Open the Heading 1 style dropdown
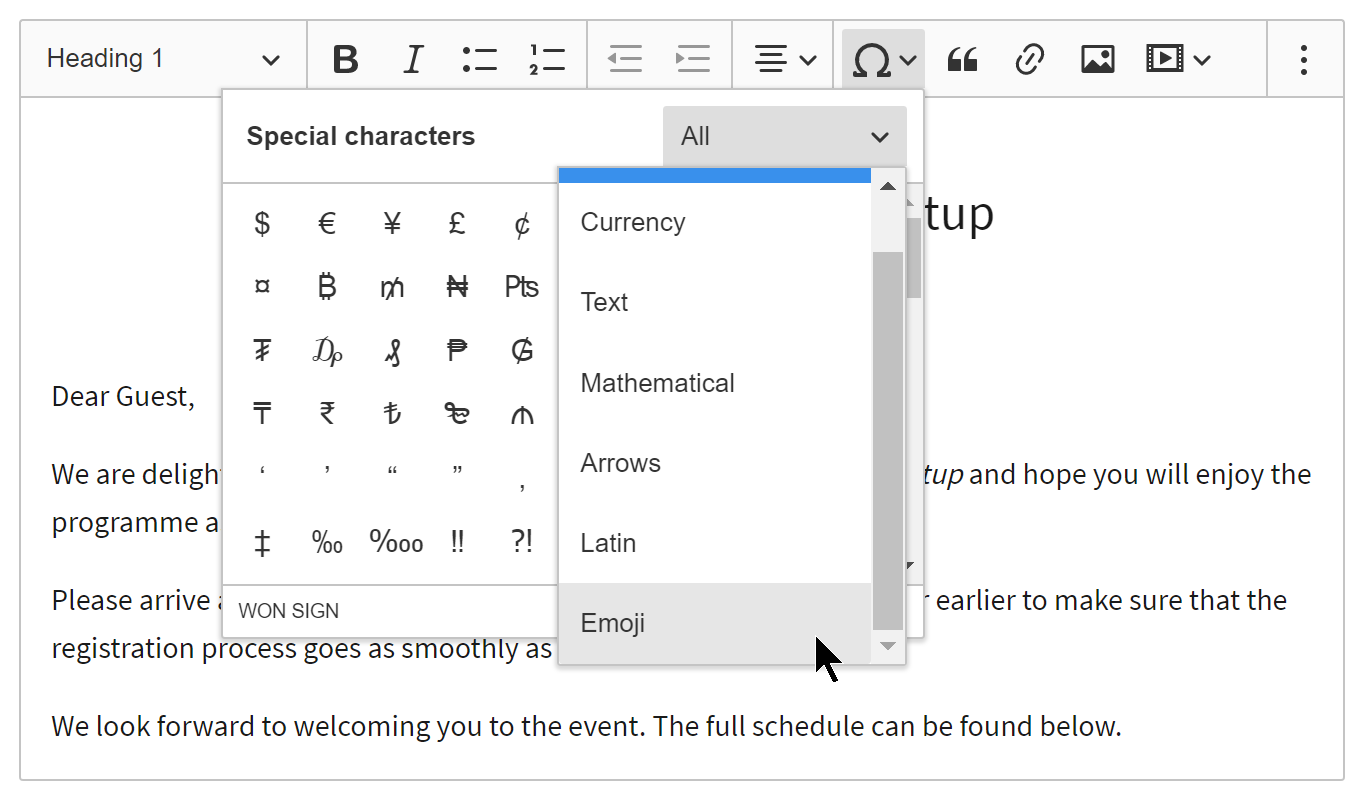This screenshot has width=1357, height=795. tap(164, 59)
